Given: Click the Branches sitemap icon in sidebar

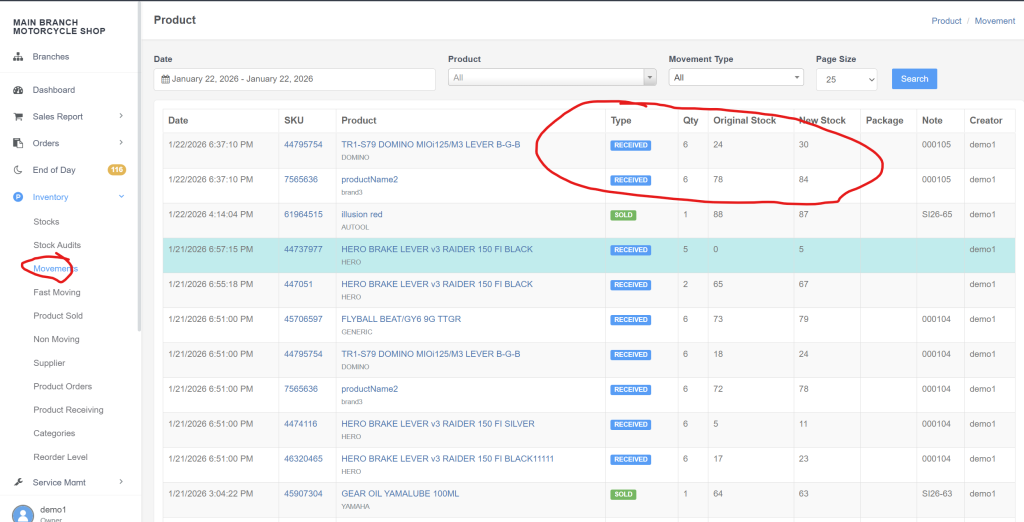Looking at the screenshot, I should point(18,57).
